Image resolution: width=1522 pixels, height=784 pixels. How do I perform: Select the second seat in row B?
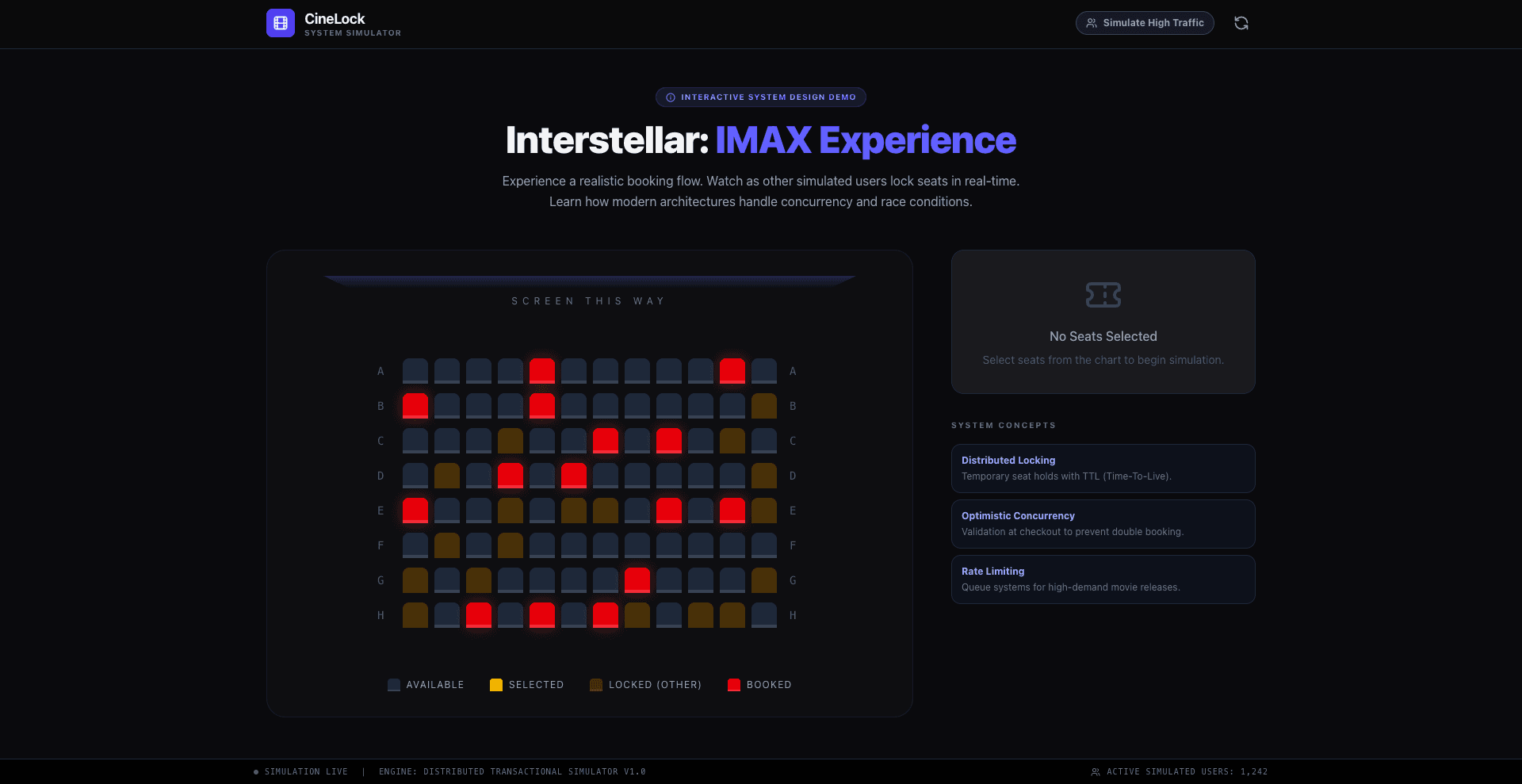[447, 406]
